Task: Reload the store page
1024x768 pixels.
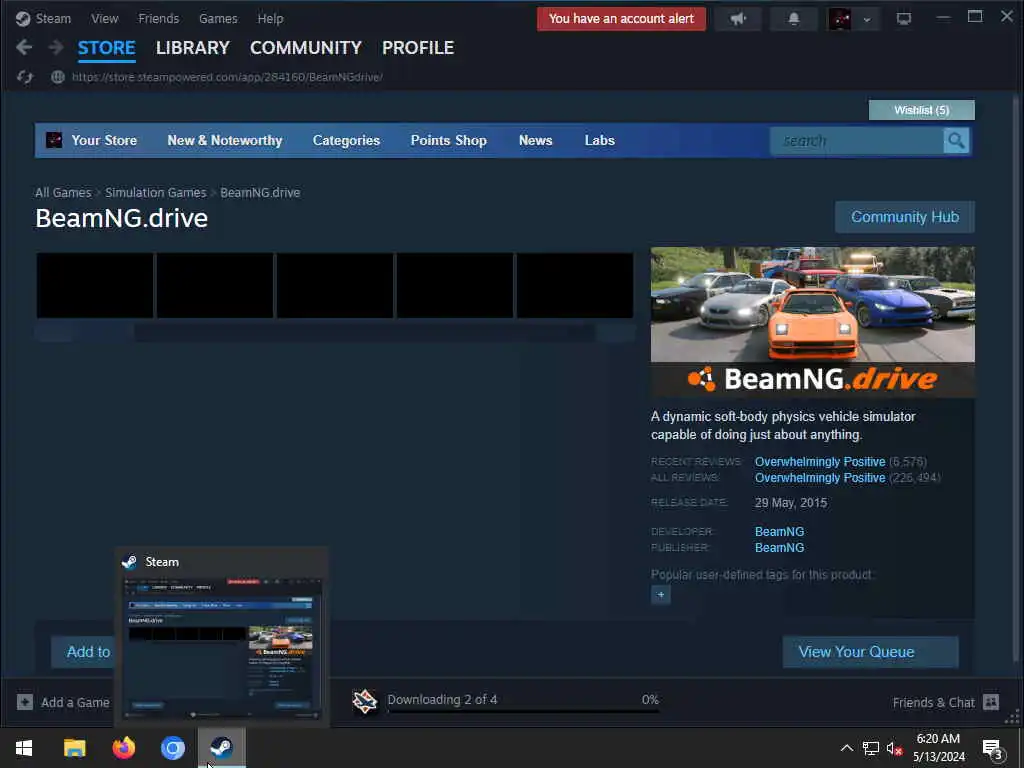Action: click(25, 77)
